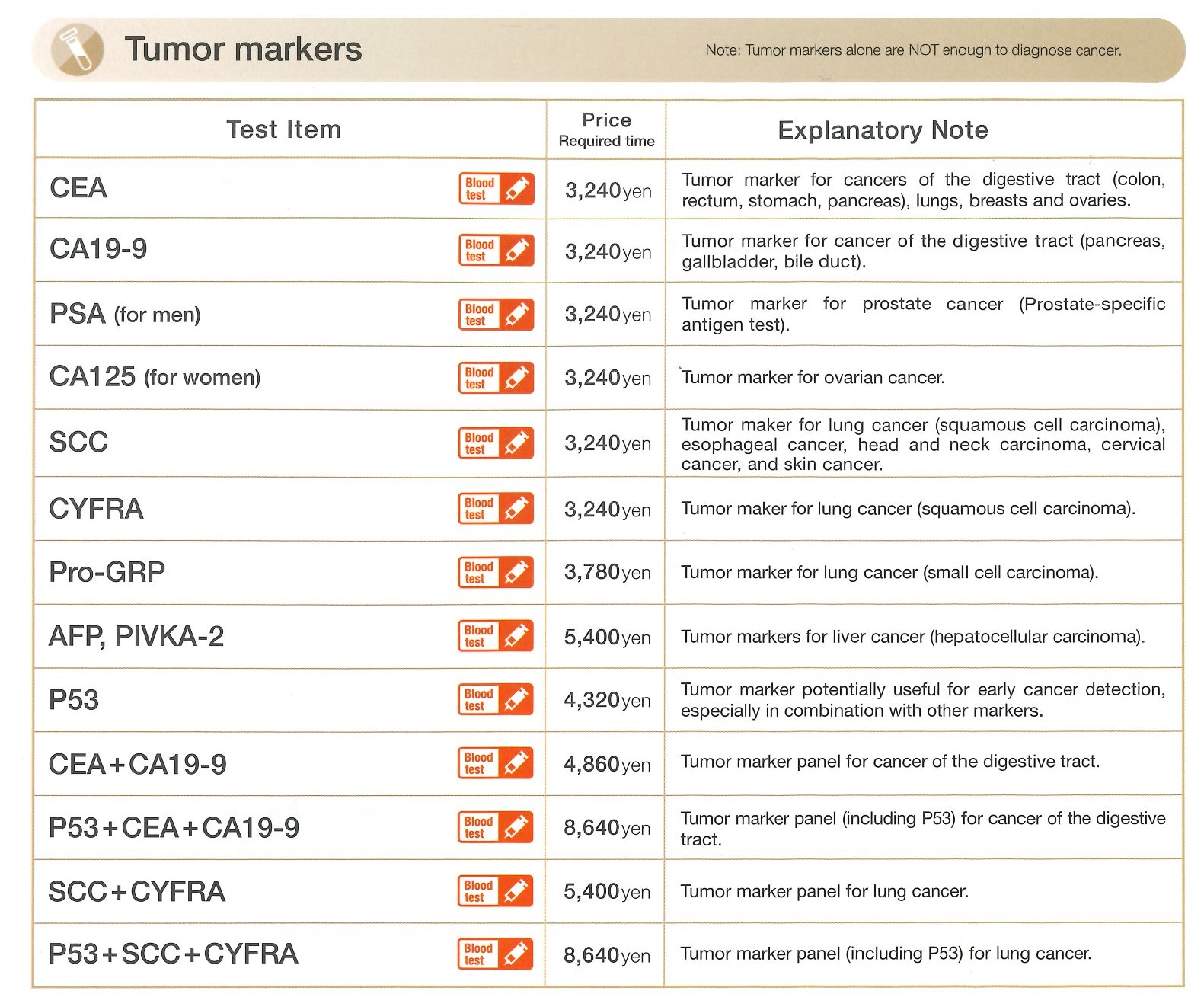Click the Blood test icon for Pro-GRP
This screenshot has height=994, width=1204.
point(496,573)
